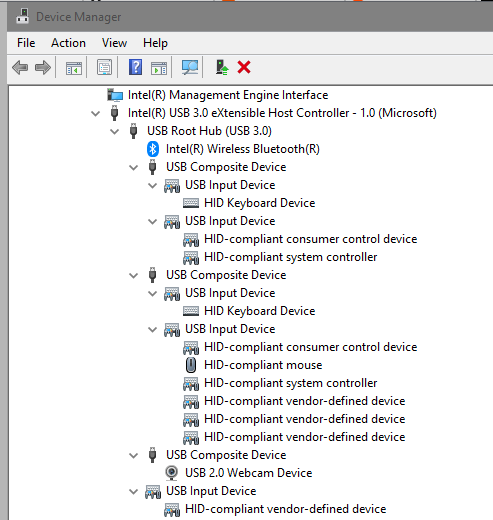The image size is (493, 520).
Task: Open the Help menu
Action: 155,43
